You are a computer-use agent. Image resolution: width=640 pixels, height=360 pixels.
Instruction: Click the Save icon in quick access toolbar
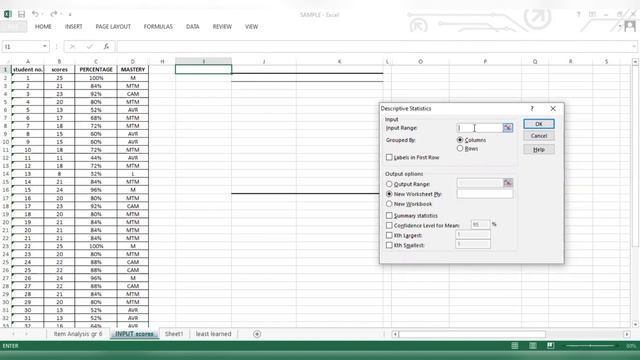(21, 14)
